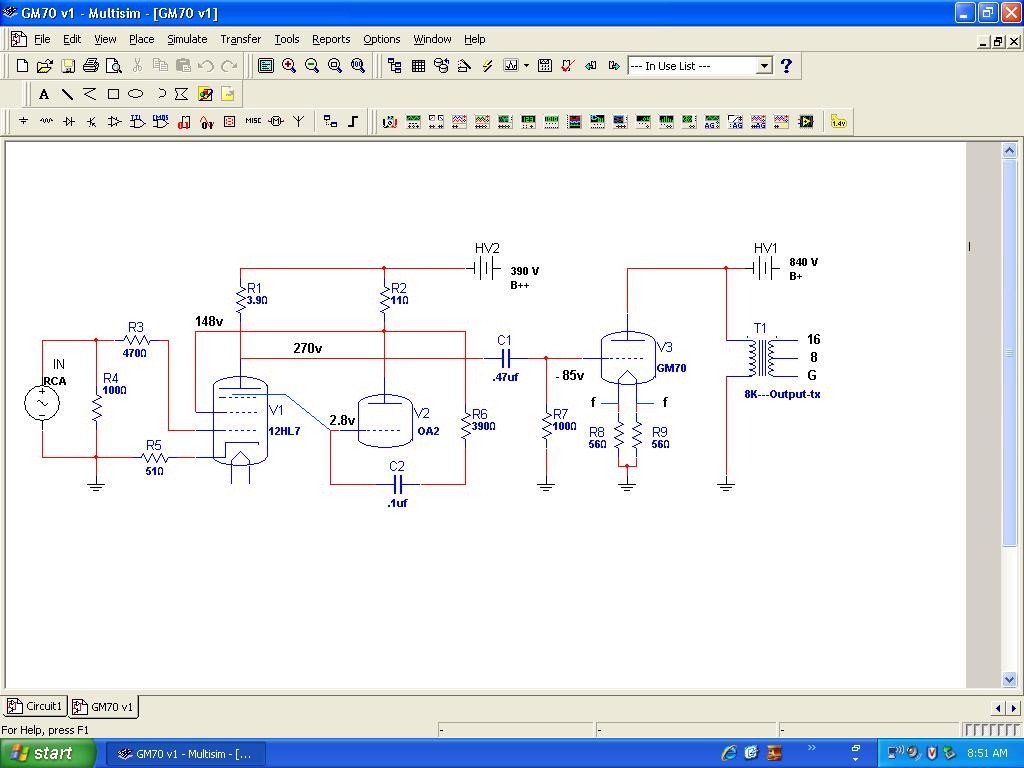Viewport: 1024px width, 768px height.
Task: Click the vertical scrollbar down arrow
Action: pyautogui.click(x=1009, y=680)
